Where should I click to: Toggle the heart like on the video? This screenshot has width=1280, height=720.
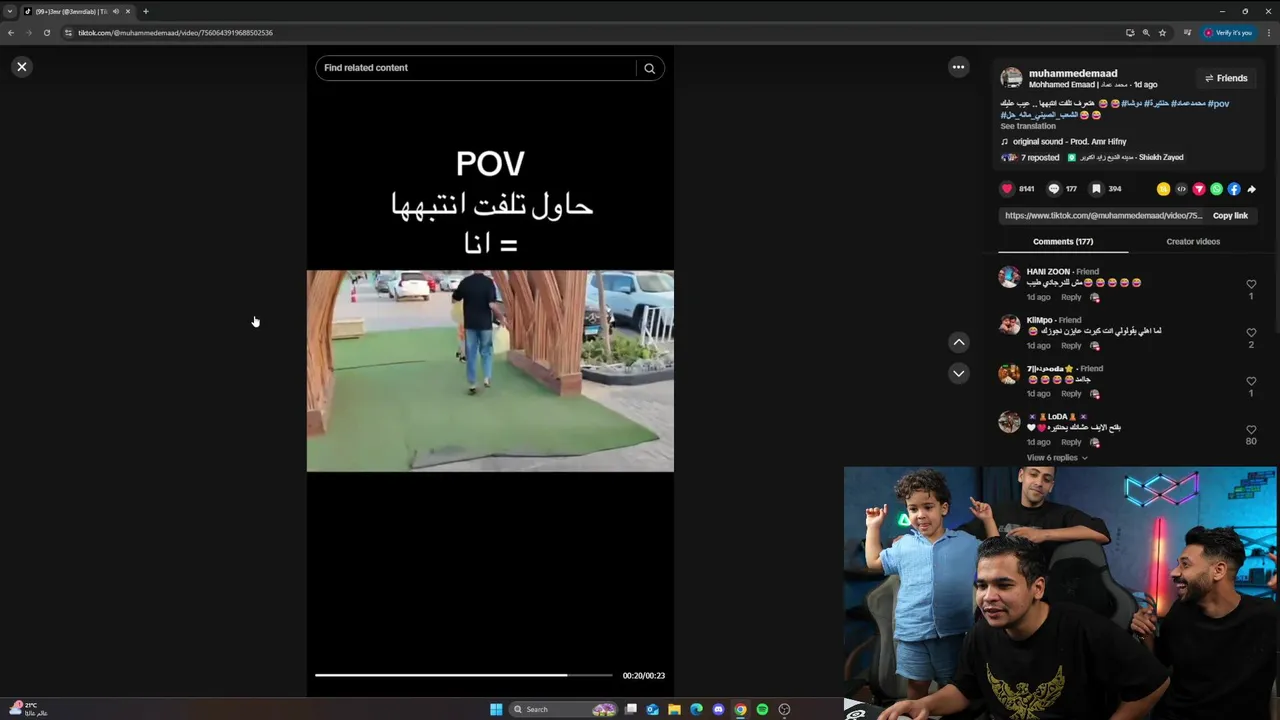pos(1007,188)
